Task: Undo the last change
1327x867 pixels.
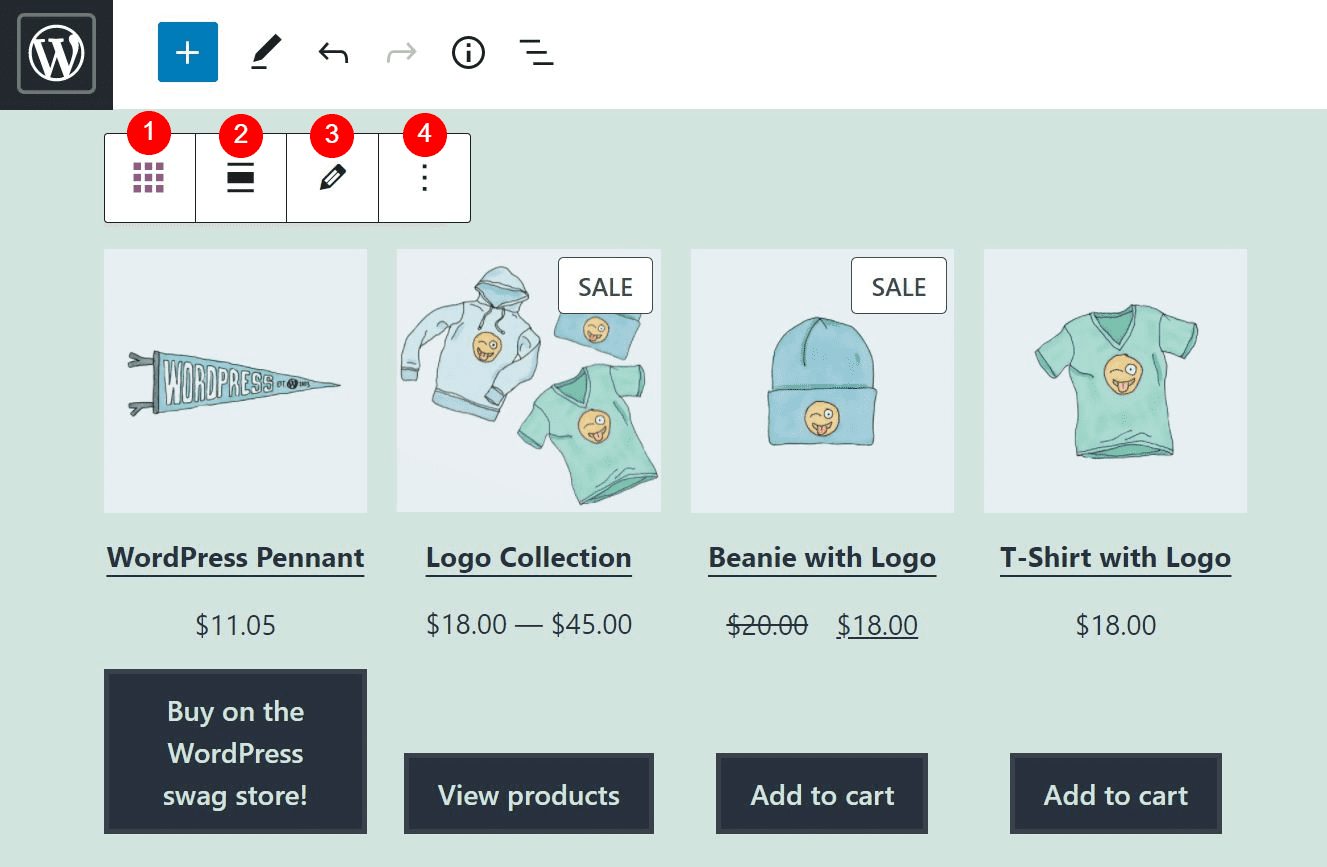Action: [332, 52]
